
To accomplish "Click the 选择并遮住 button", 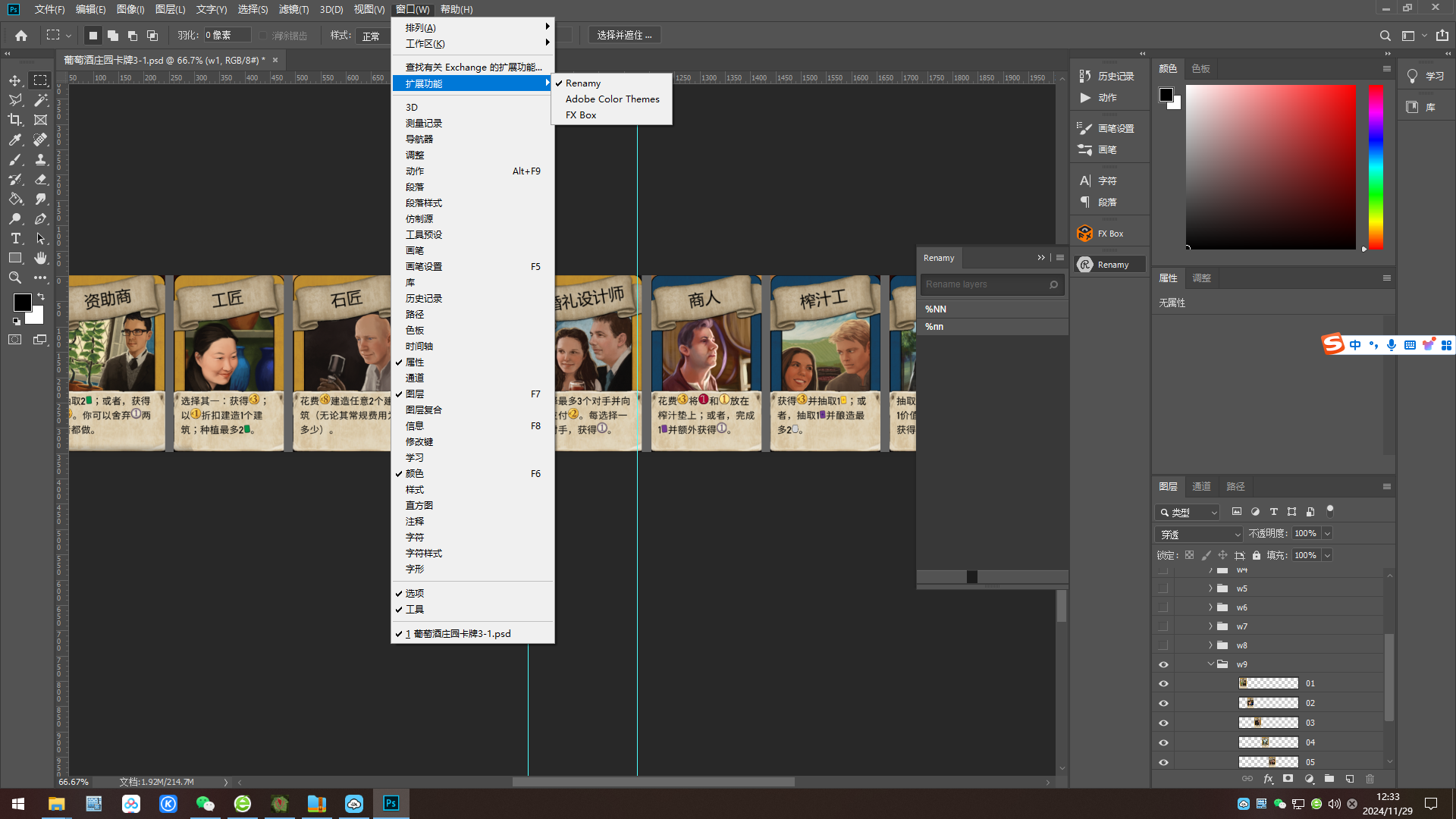I will click(624, 36).
